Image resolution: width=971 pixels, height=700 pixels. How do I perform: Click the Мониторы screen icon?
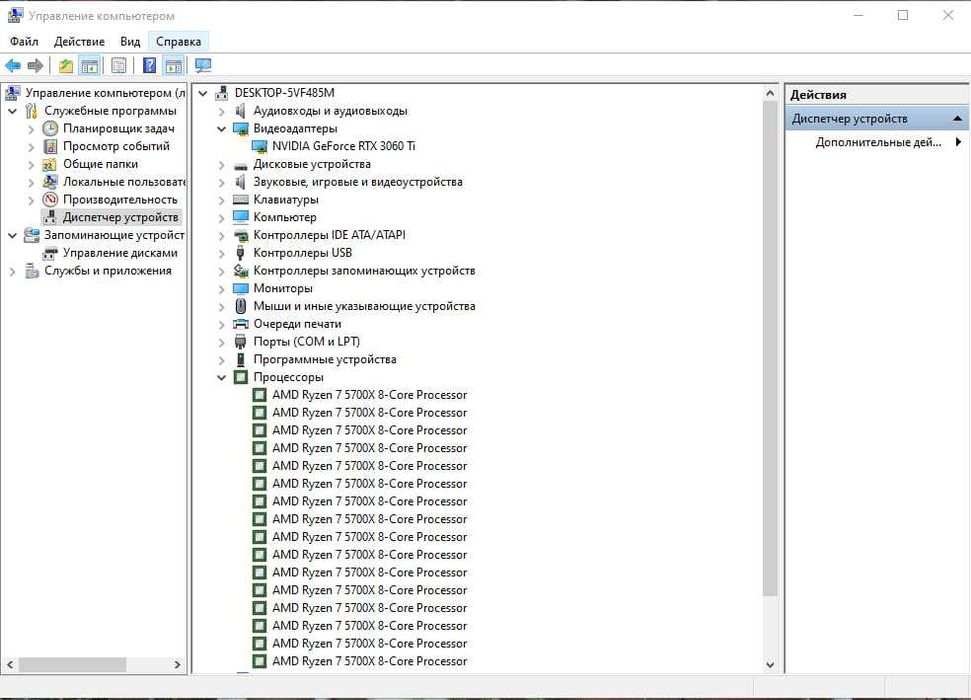241,289
